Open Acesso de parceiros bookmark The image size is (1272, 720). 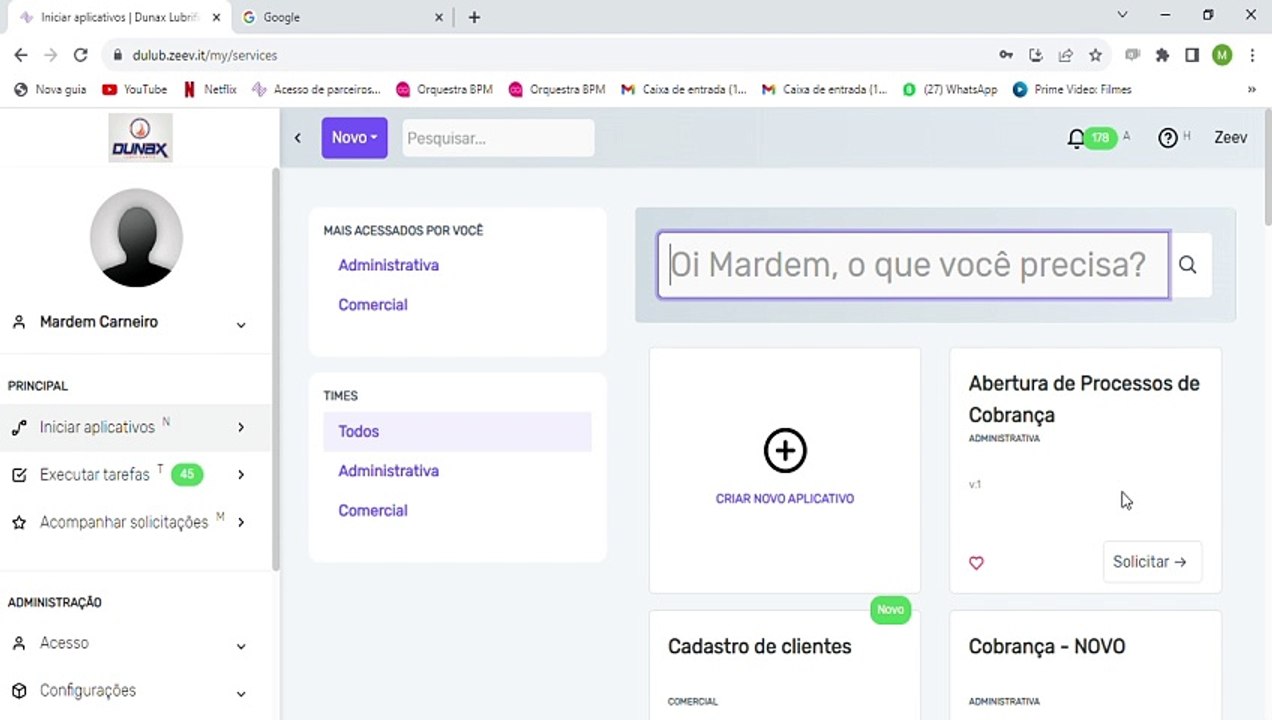coord(316,89)
